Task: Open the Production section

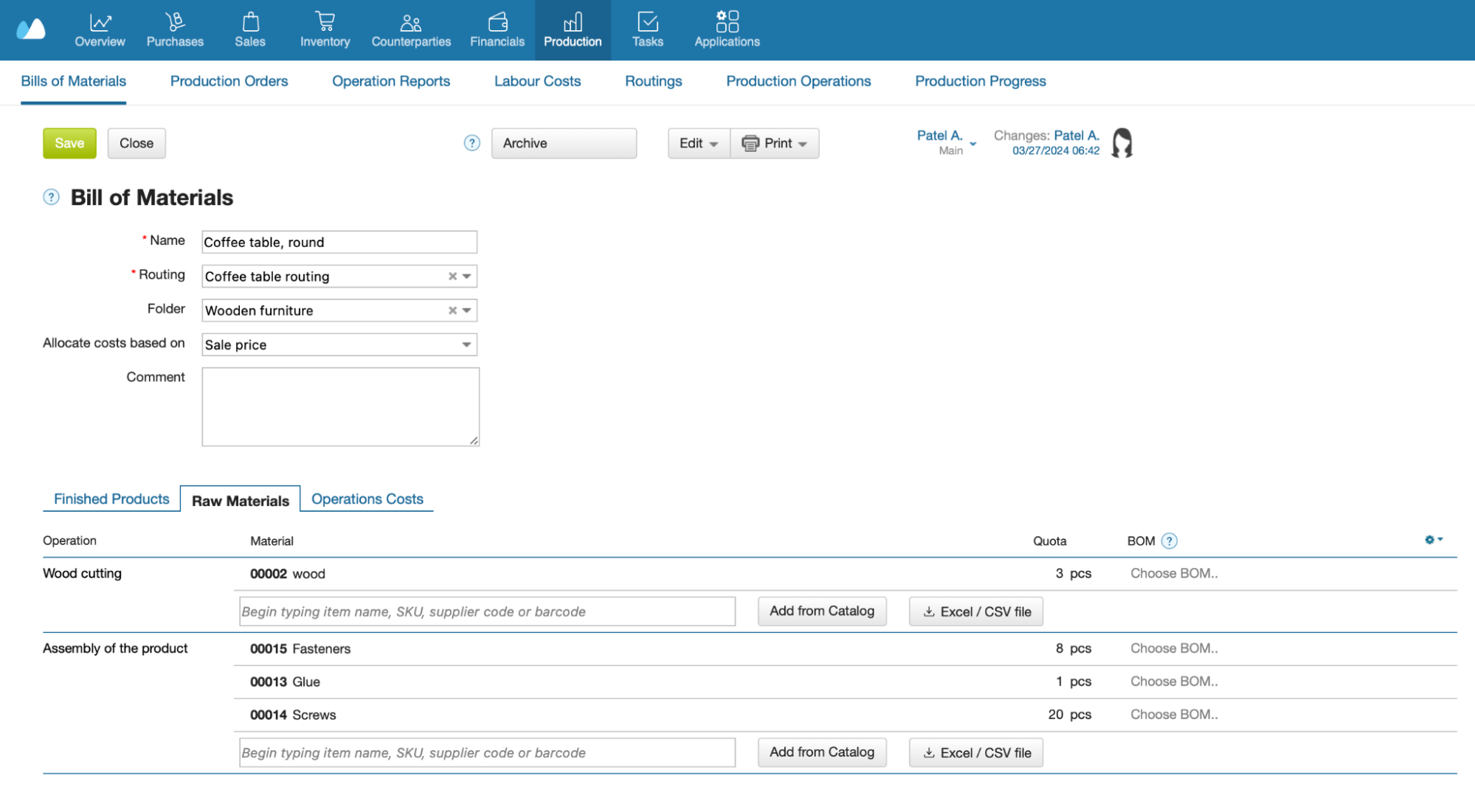Action: (573, 30)
